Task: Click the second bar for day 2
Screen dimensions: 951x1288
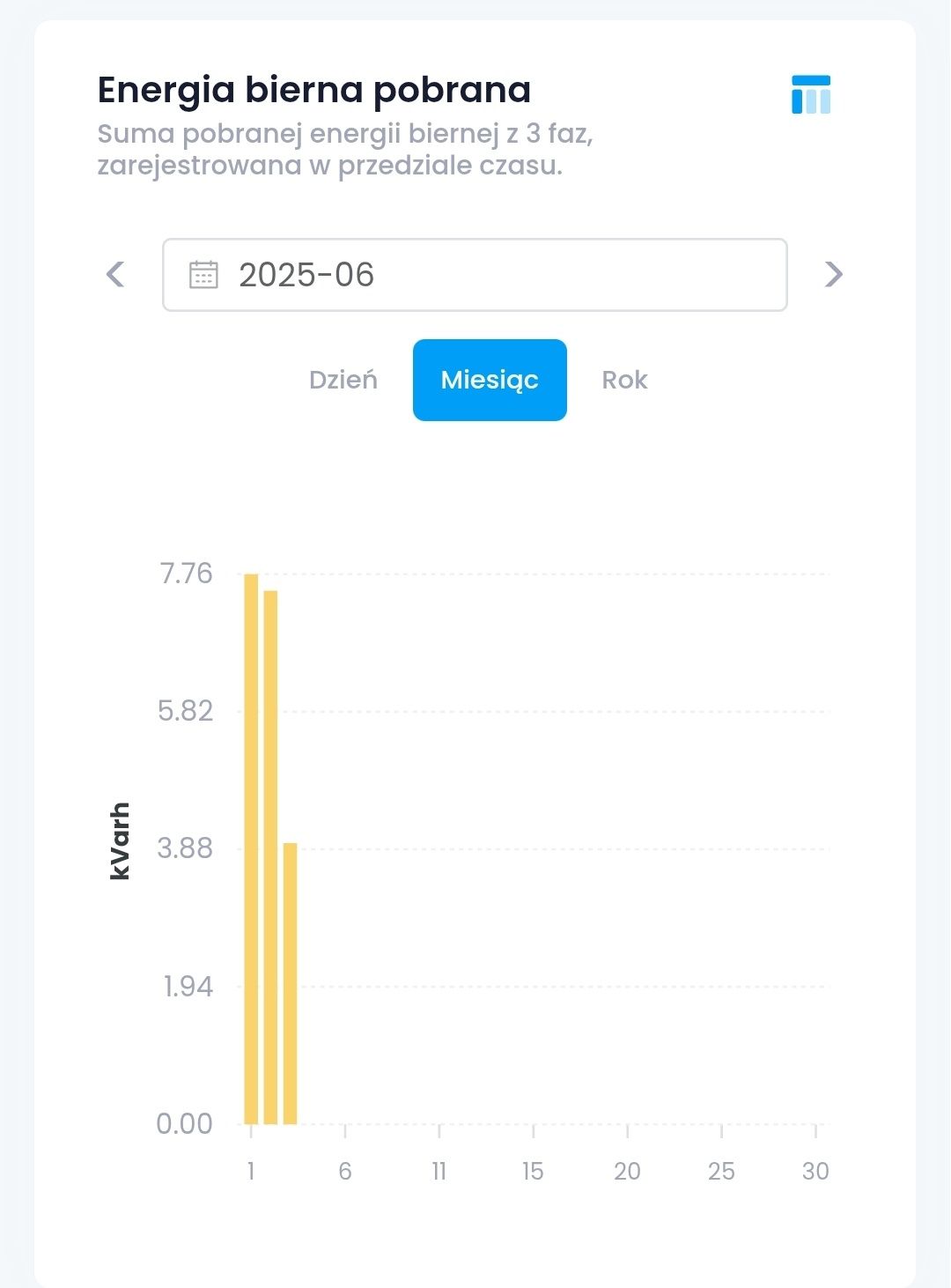Action: click(x=270, y=855)
